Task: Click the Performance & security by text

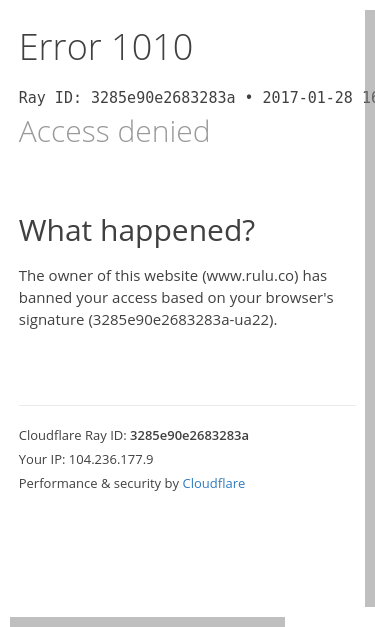Action: tap(99, 483)
